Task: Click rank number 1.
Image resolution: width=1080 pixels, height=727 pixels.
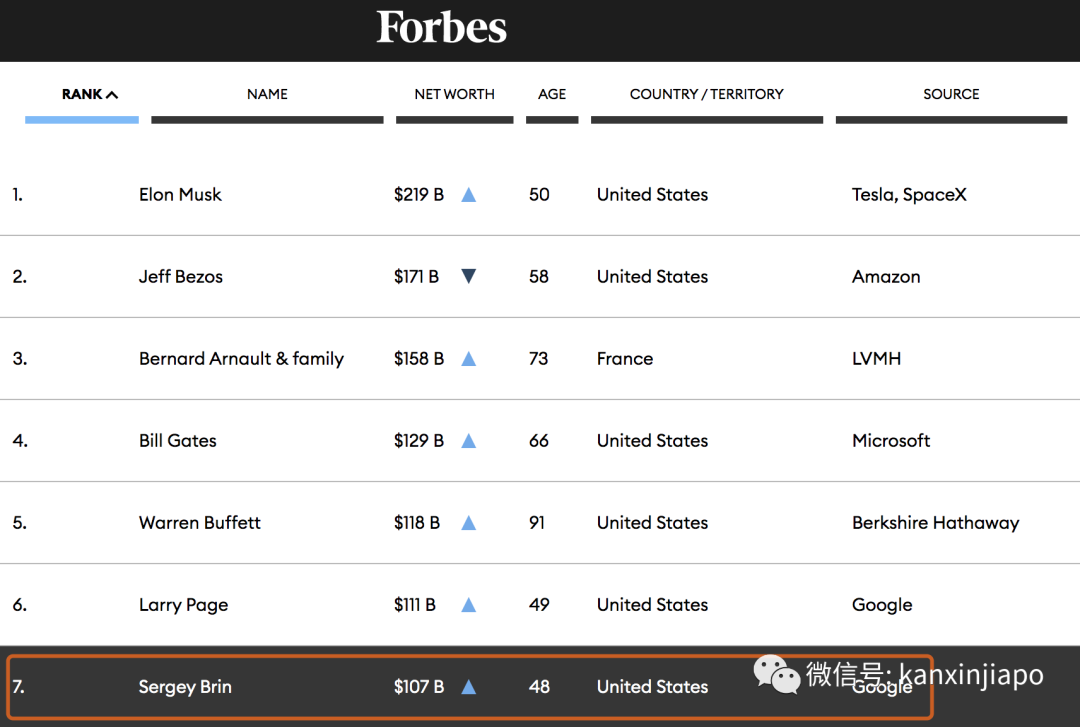Action: click(17, 194)
